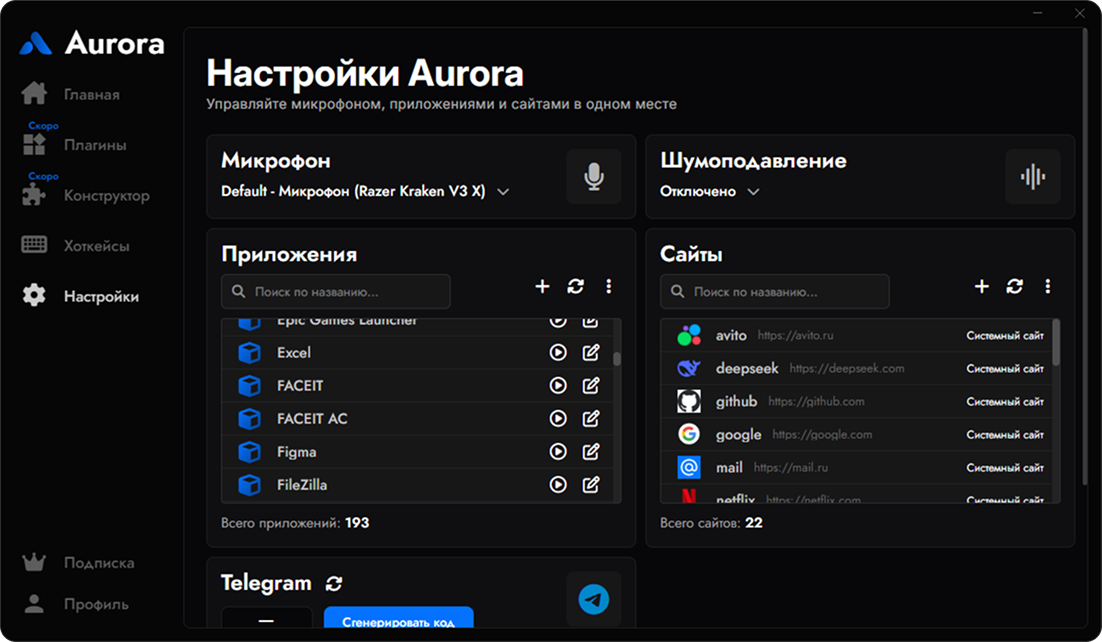This screenshot has height=642, width=1102.
Task: Click the edit icon next to Figma
Action: [590, 451]
